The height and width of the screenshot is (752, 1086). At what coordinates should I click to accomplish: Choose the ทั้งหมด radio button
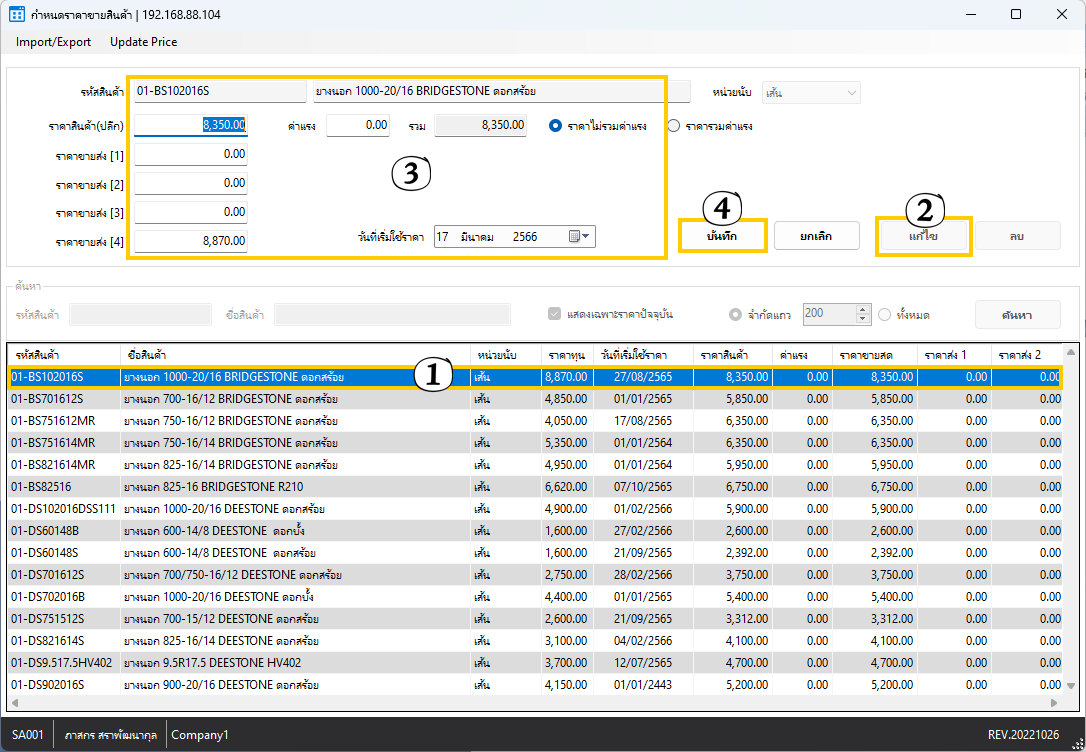point(884,314)
